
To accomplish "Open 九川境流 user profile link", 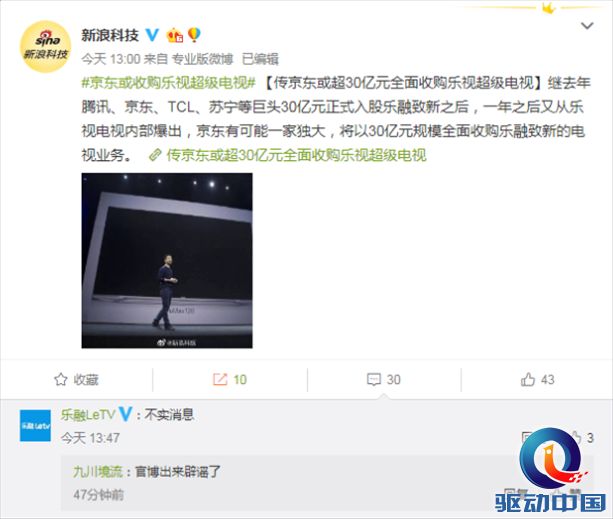I will tap(98, 471).
